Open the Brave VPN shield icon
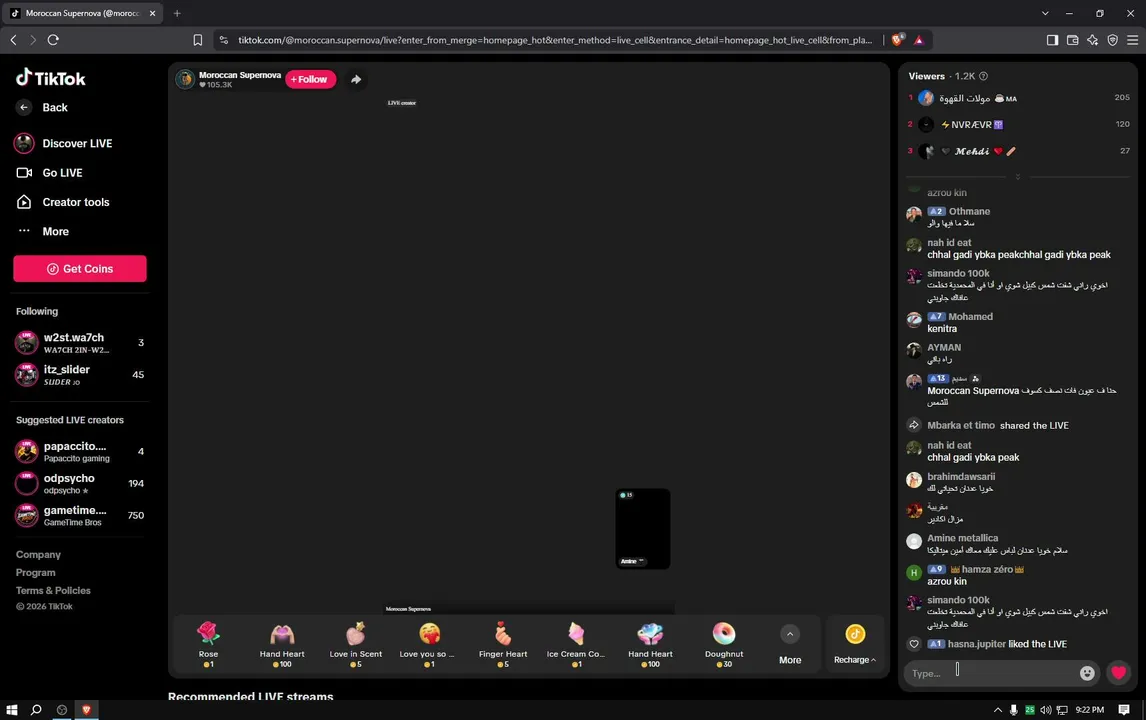Screen dimensions: 1146x720 1112,40
